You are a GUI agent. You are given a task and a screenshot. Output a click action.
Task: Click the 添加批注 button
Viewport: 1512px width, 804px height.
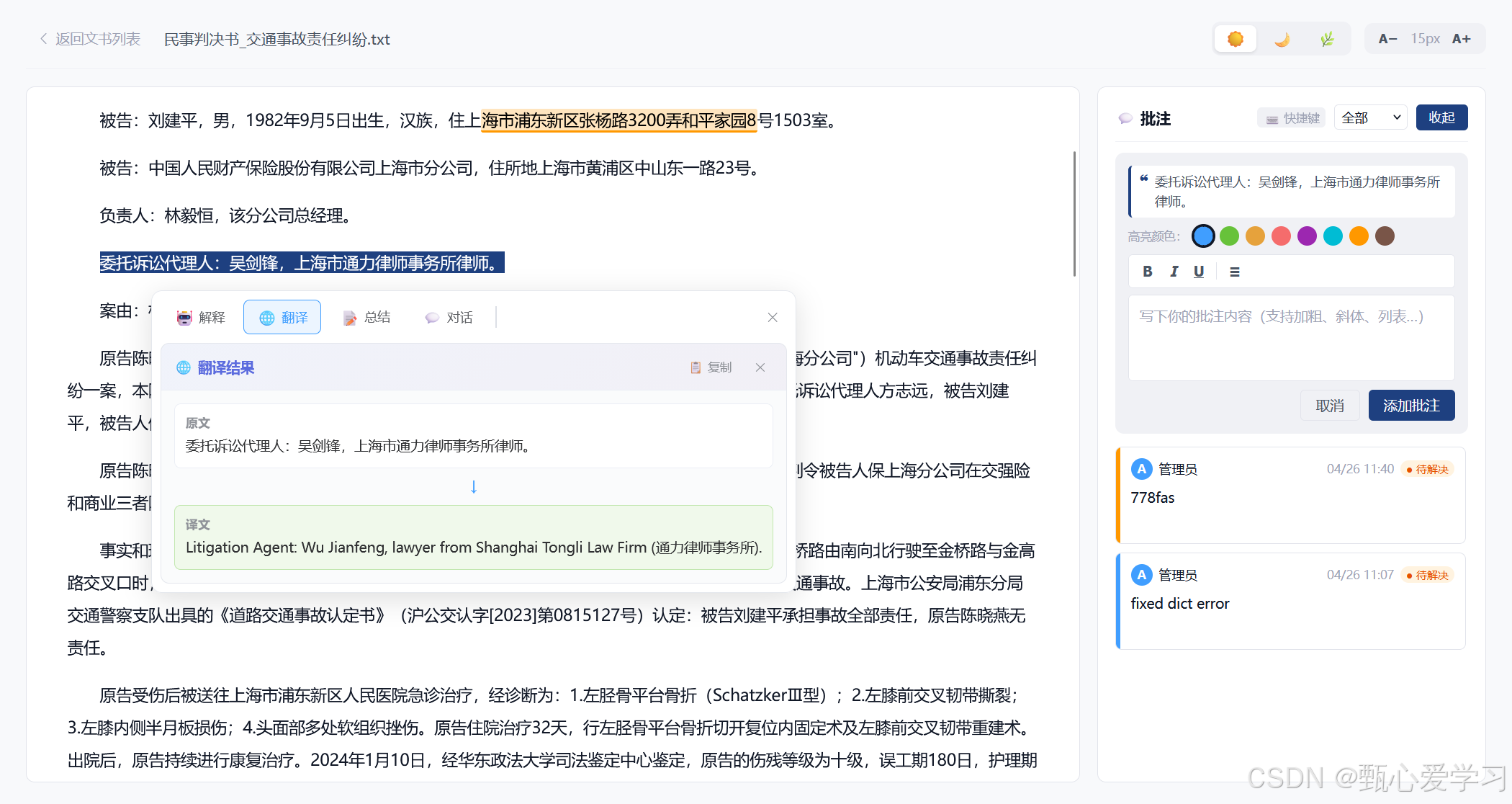coord(1411,406)
